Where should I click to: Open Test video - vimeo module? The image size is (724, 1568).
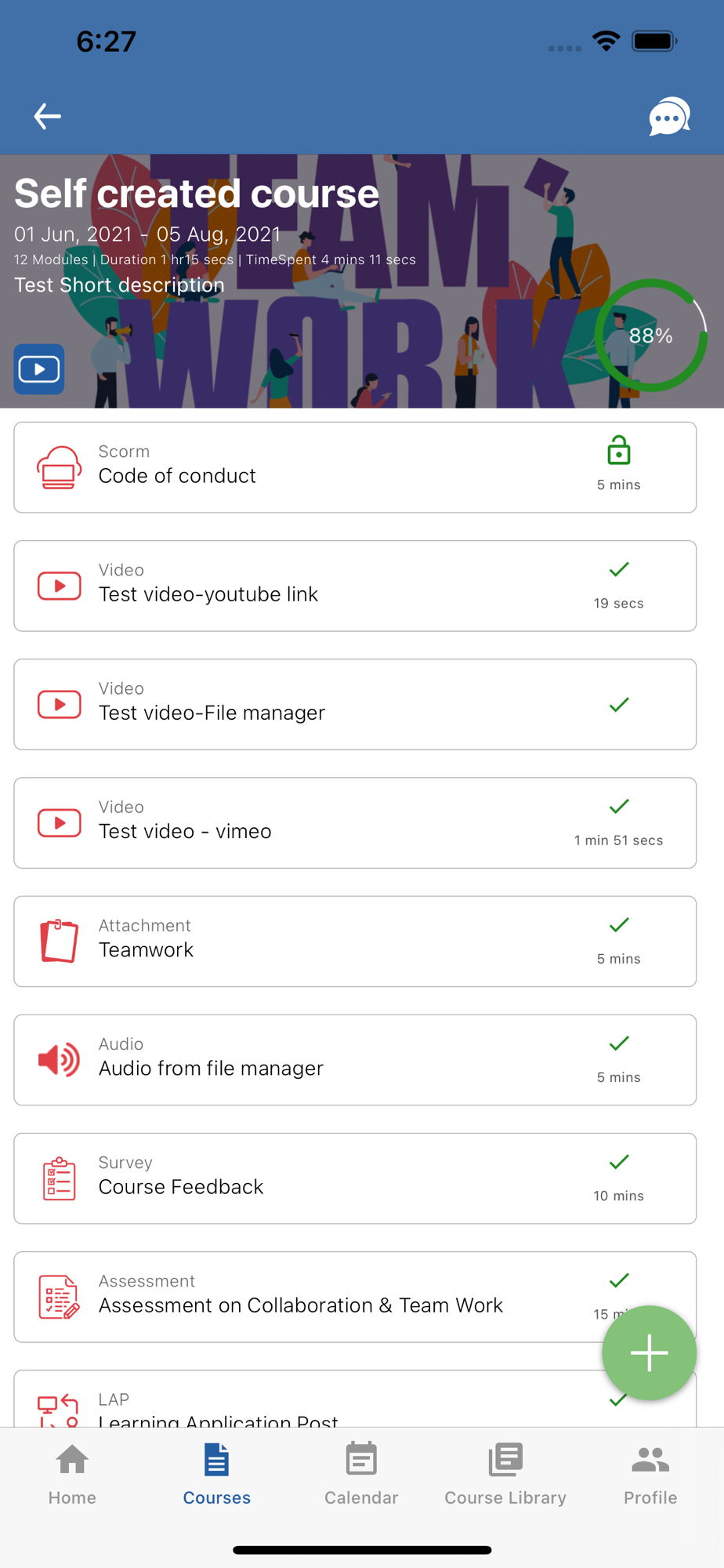(x=355, y=822)
